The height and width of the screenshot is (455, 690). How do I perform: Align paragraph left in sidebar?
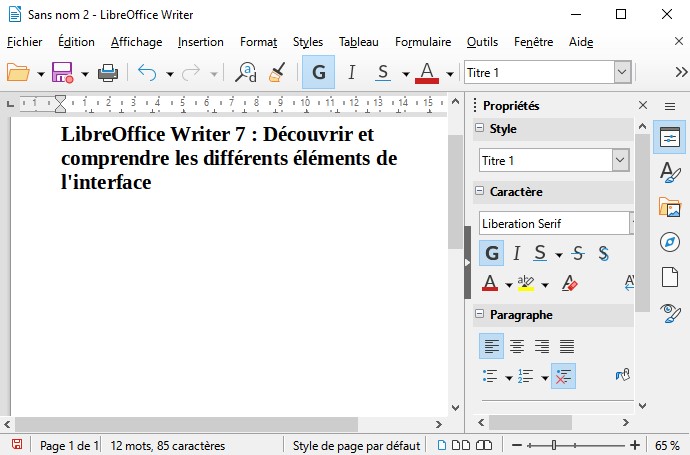(x=492, y=346)
